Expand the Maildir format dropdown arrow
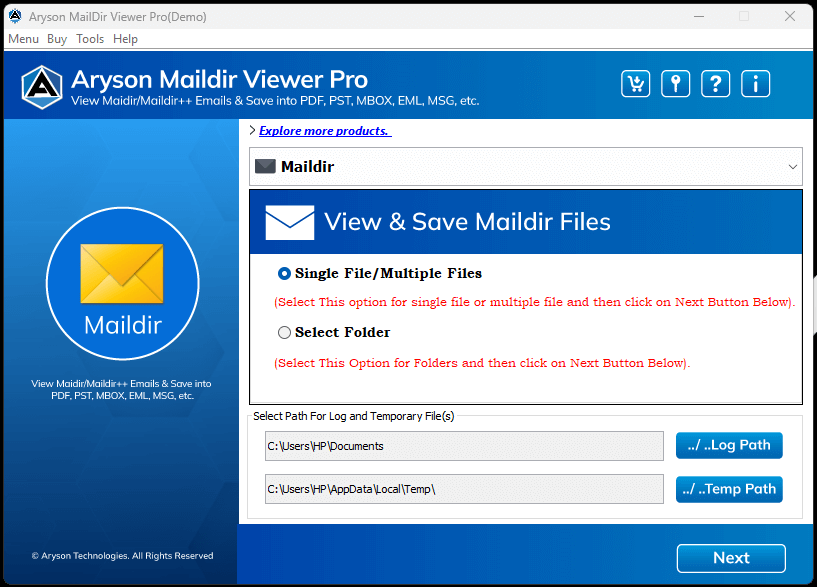Image resolution: width=817 pixels, height=587 pixels. pos(793,167)
